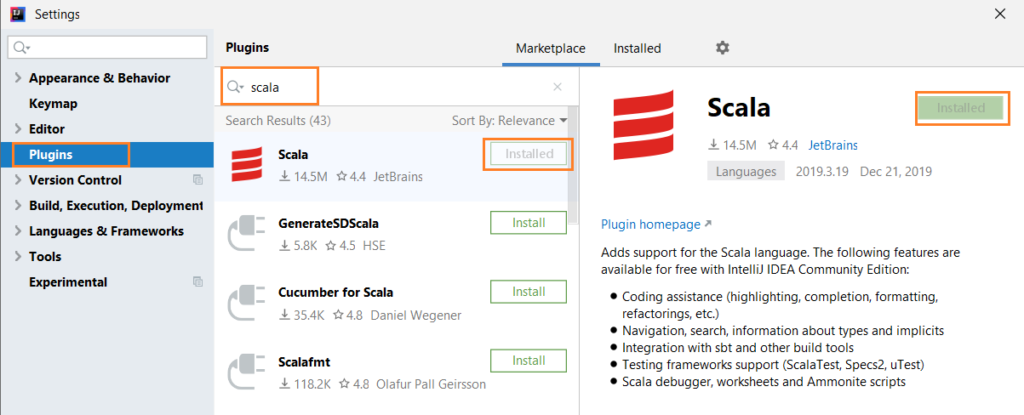Click the Languages tag
Viewport: 1024px width, 415px height.
click(x=746, y=172)
